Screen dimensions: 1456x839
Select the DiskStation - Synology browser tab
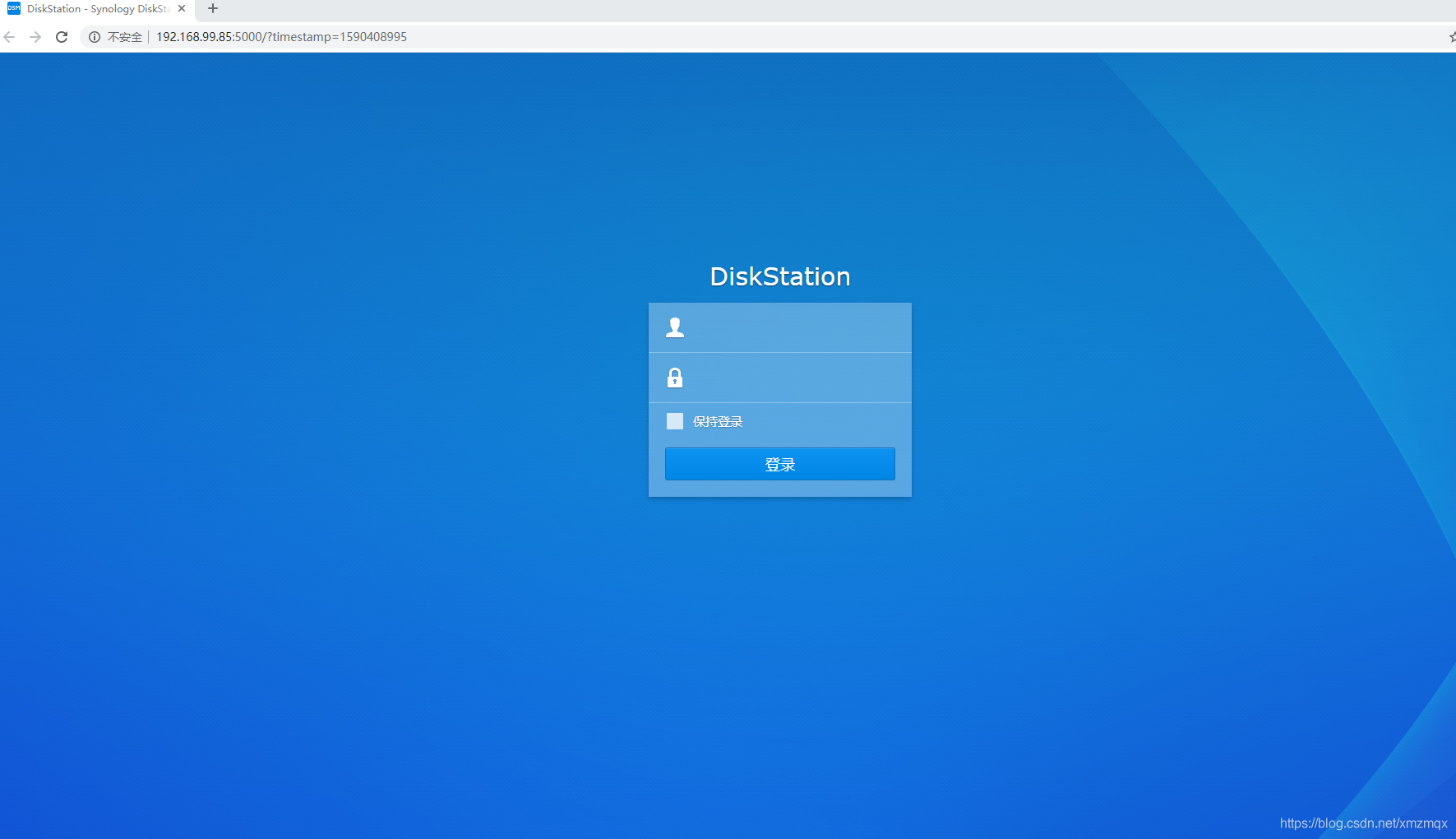coord(98,9)
